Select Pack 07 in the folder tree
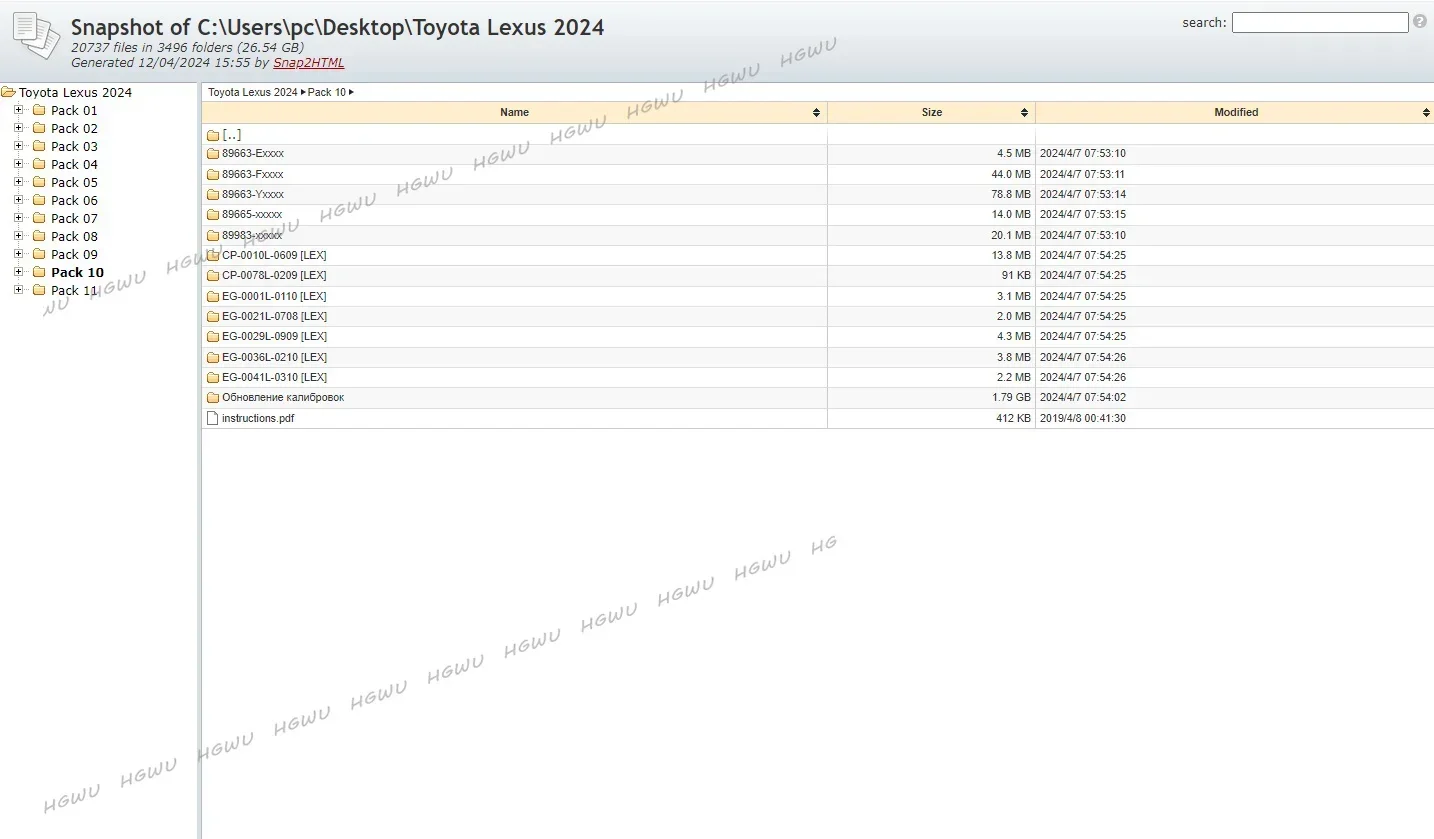This screenshot has width=1434, height=839. (74, 218)
